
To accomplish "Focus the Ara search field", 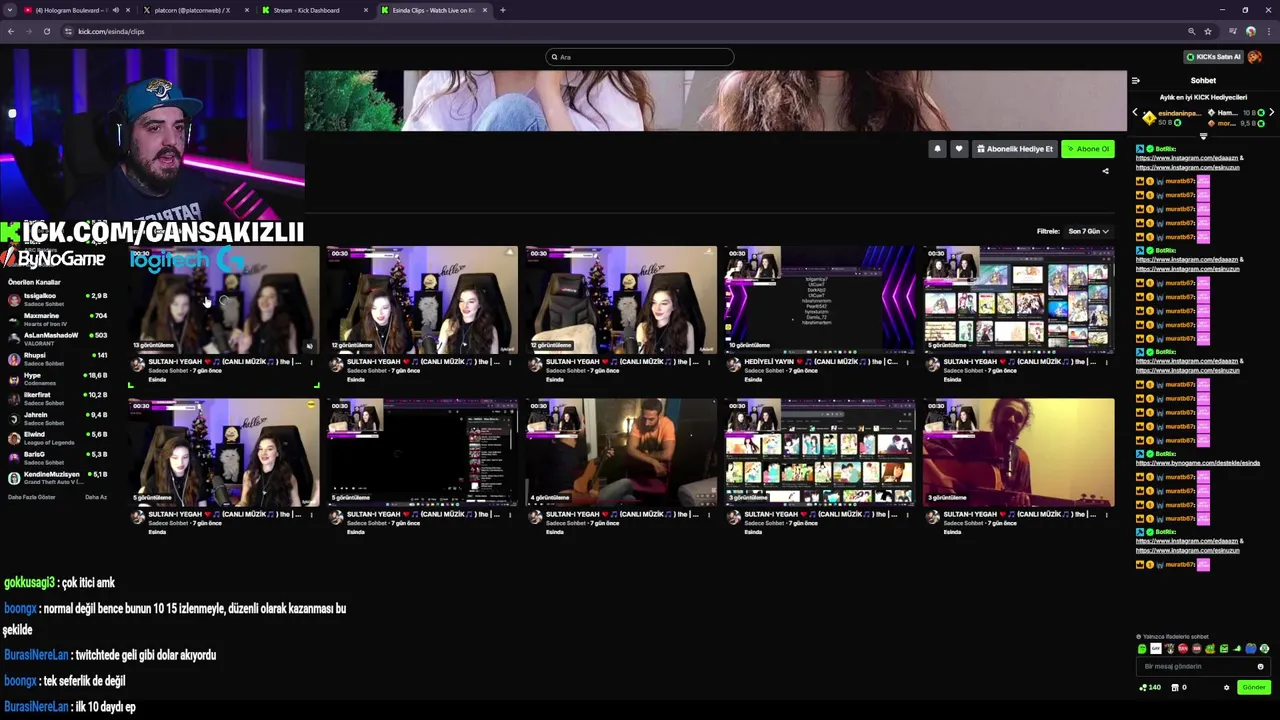I will tap(640, 57).
